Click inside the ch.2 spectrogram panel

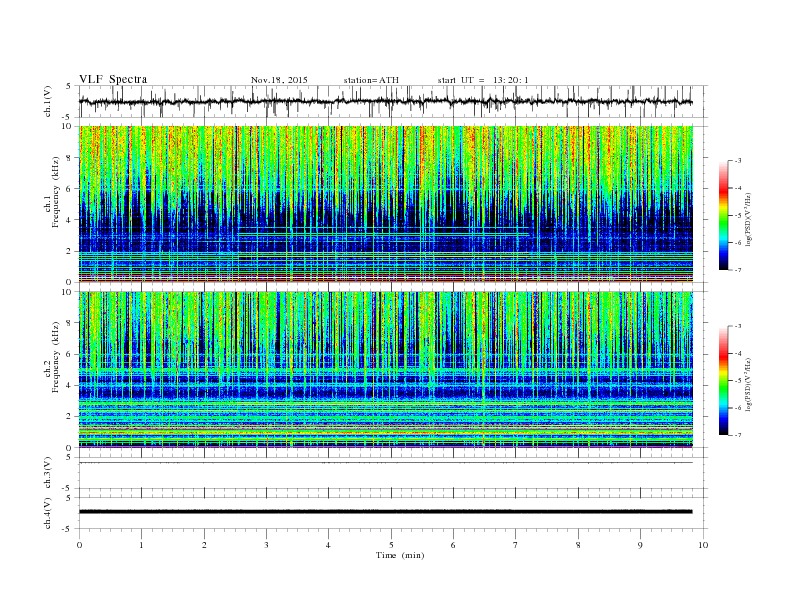(x=385, y=369)
